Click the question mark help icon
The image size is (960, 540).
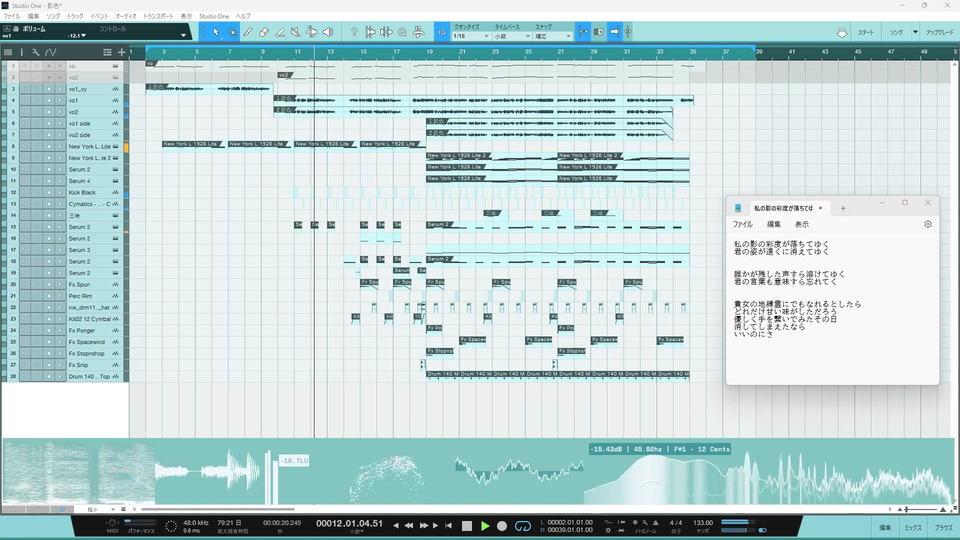[354, 32]
